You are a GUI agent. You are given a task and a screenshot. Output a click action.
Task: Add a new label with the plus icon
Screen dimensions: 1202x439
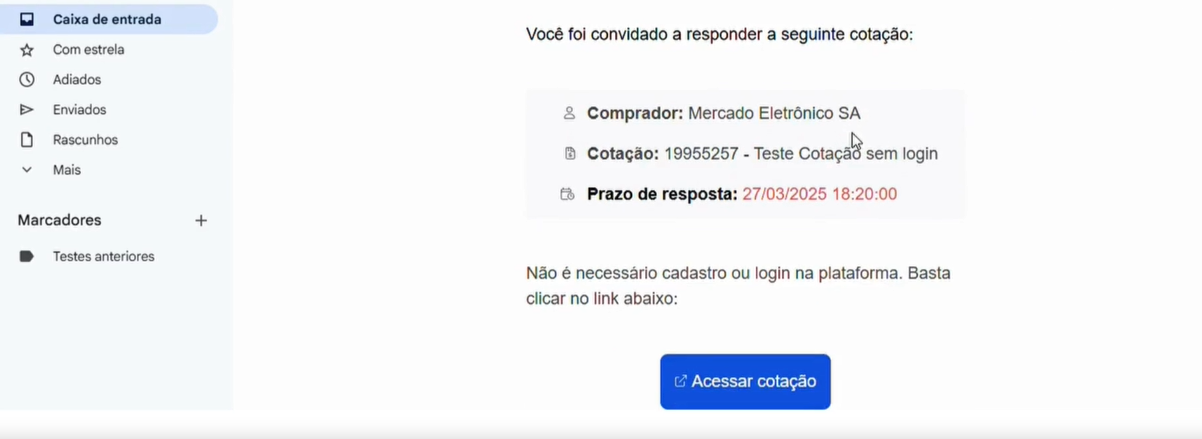[201, 220]
